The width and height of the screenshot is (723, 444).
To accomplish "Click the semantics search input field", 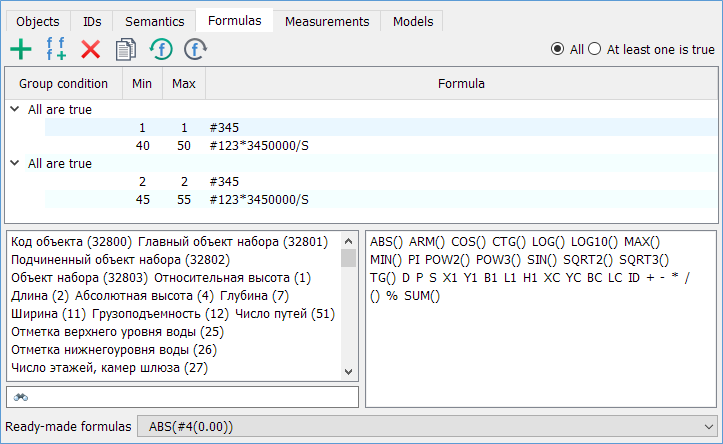I will [x=190, y=398].
